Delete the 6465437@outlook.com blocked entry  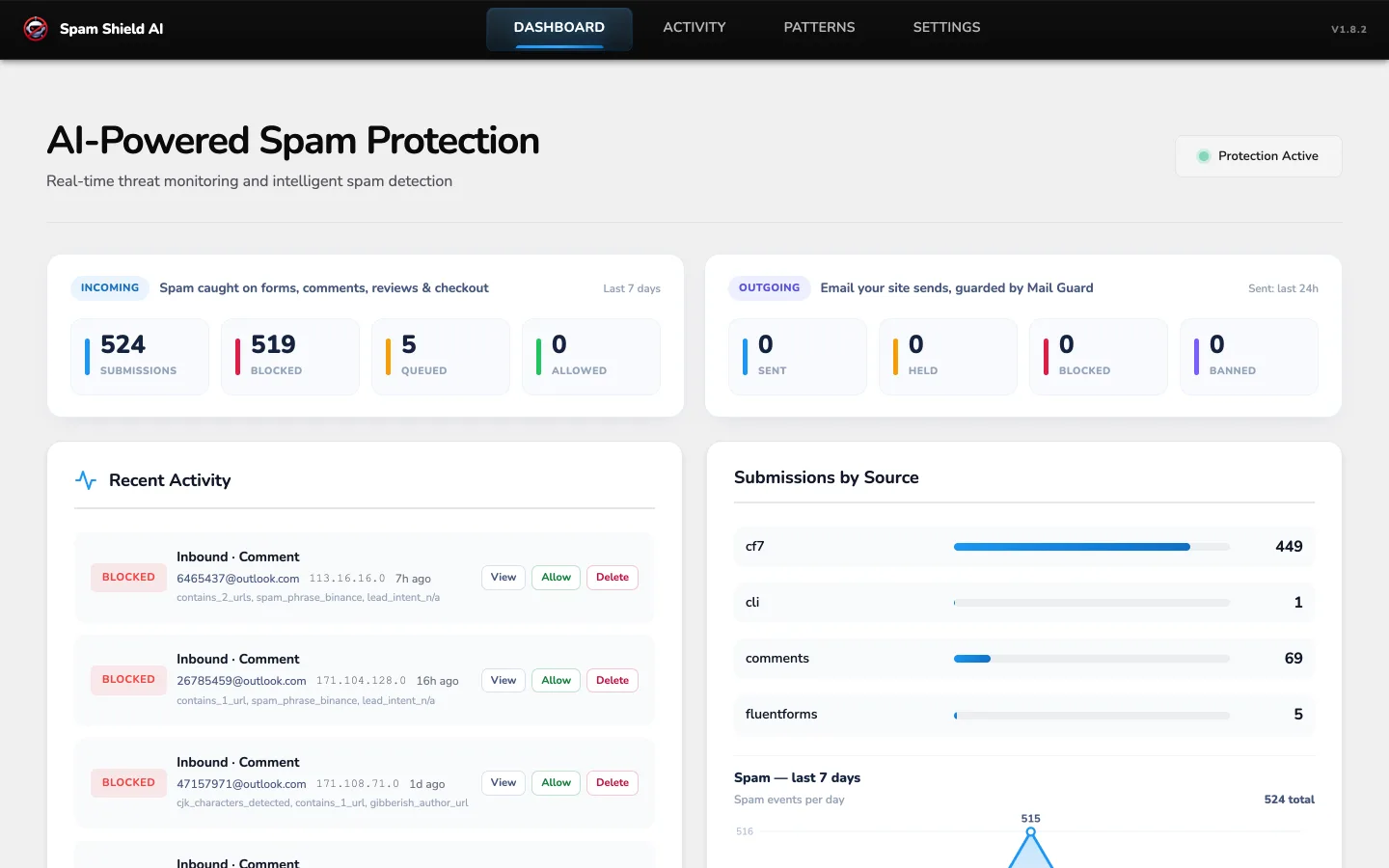point(613,578)
